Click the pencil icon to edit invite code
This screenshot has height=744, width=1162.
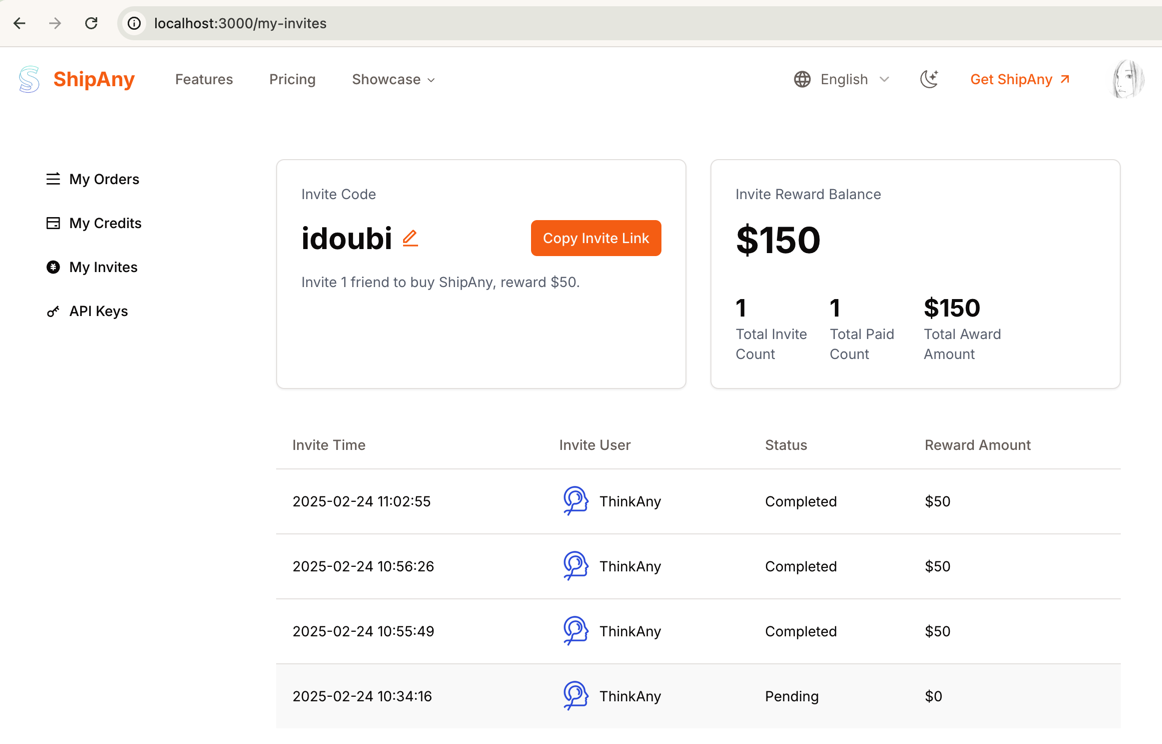point(410,238)
